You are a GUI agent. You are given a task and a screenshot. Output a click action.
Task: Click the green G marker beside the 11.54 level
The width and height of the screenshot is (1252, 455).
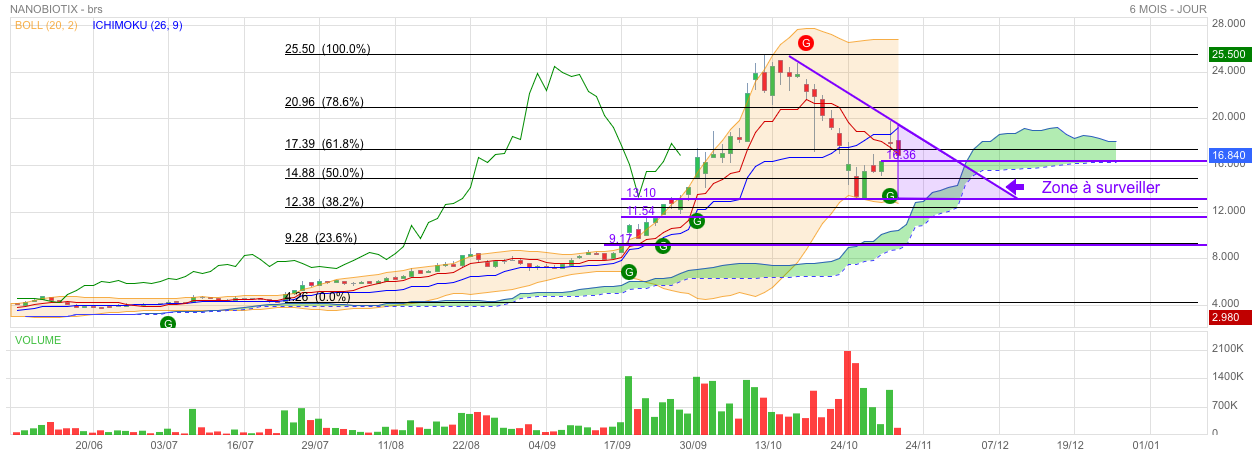tap(697, 221)
